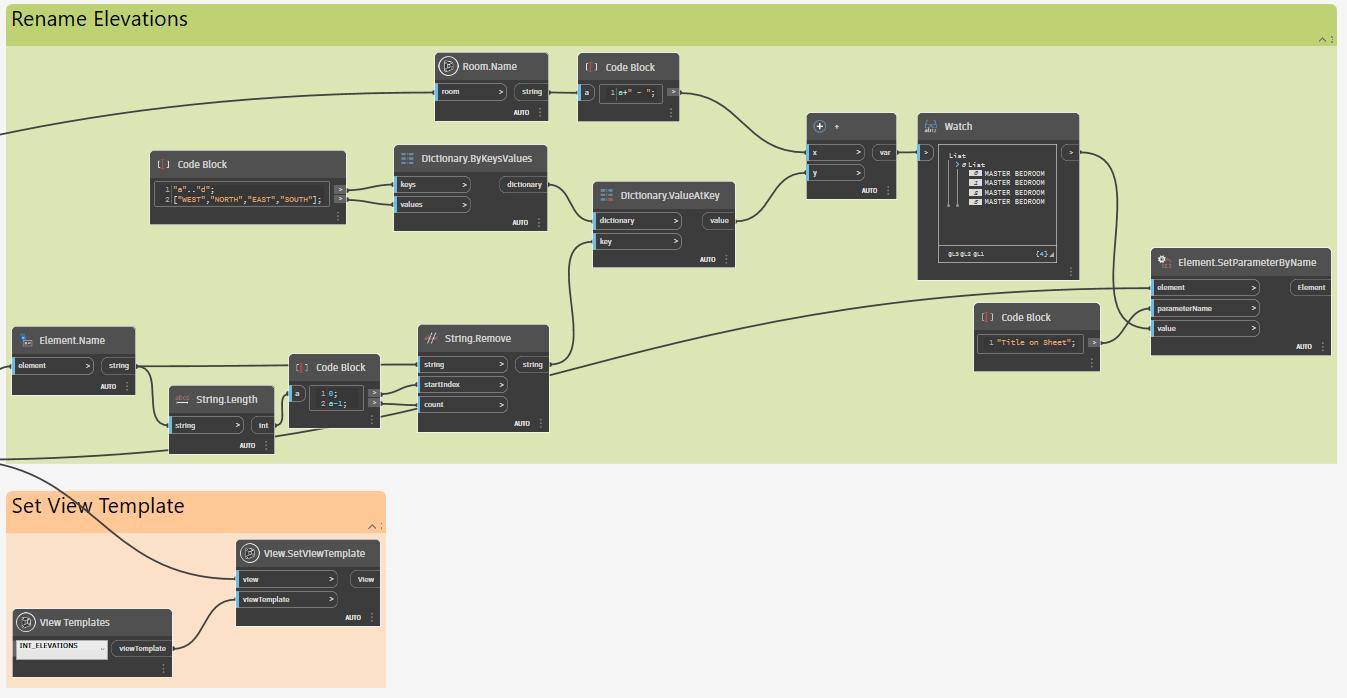This screenshot has height=698, width=1347.
Task: Click the "dictionary" input port on Dictionary.ValueAtKey
Action: (x=638, y=221)
